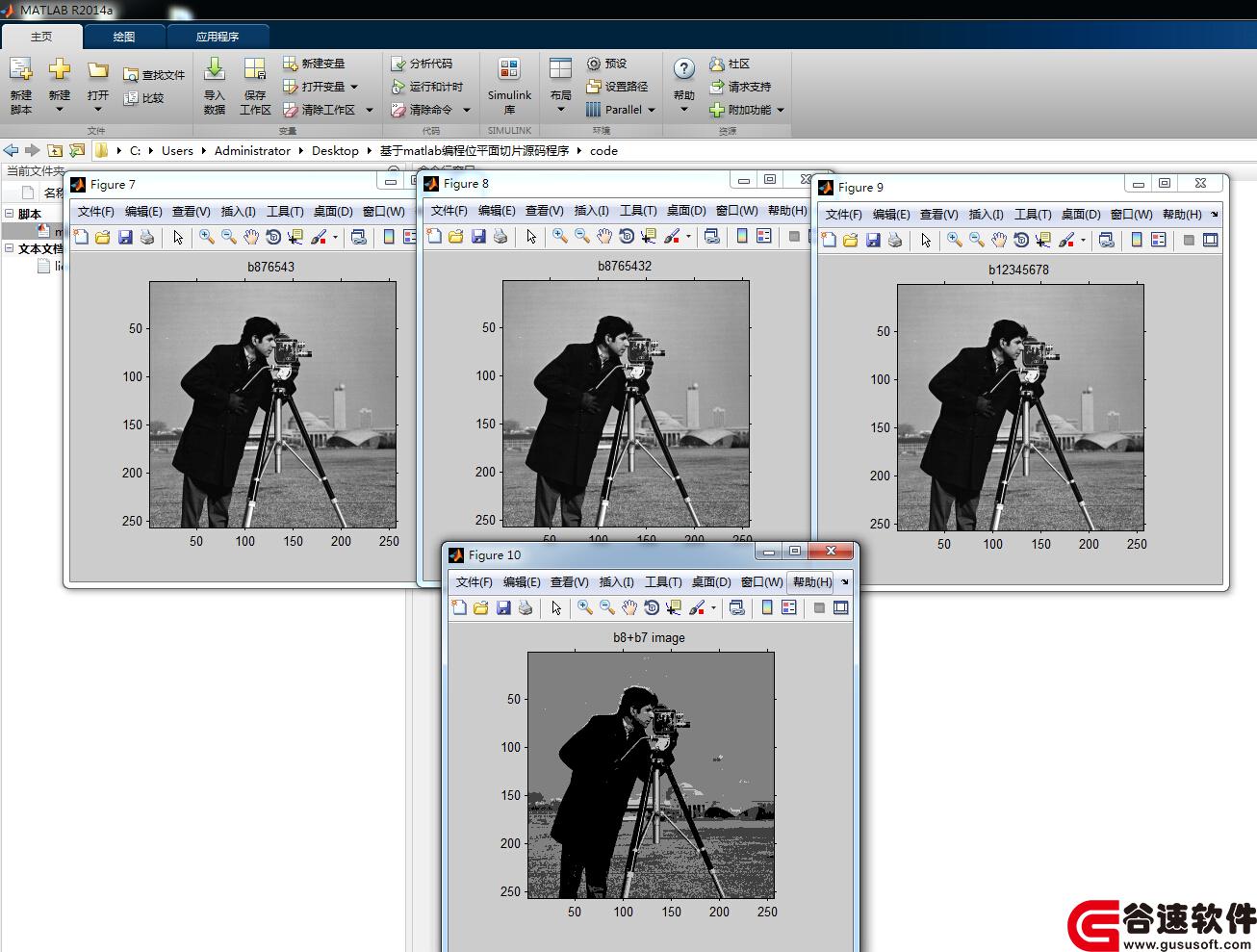This screenshot has height=952, width=1257.
Task: Expand 清除命令 (Clear Commands) dropdown arrow
Action: coord(467,110)
